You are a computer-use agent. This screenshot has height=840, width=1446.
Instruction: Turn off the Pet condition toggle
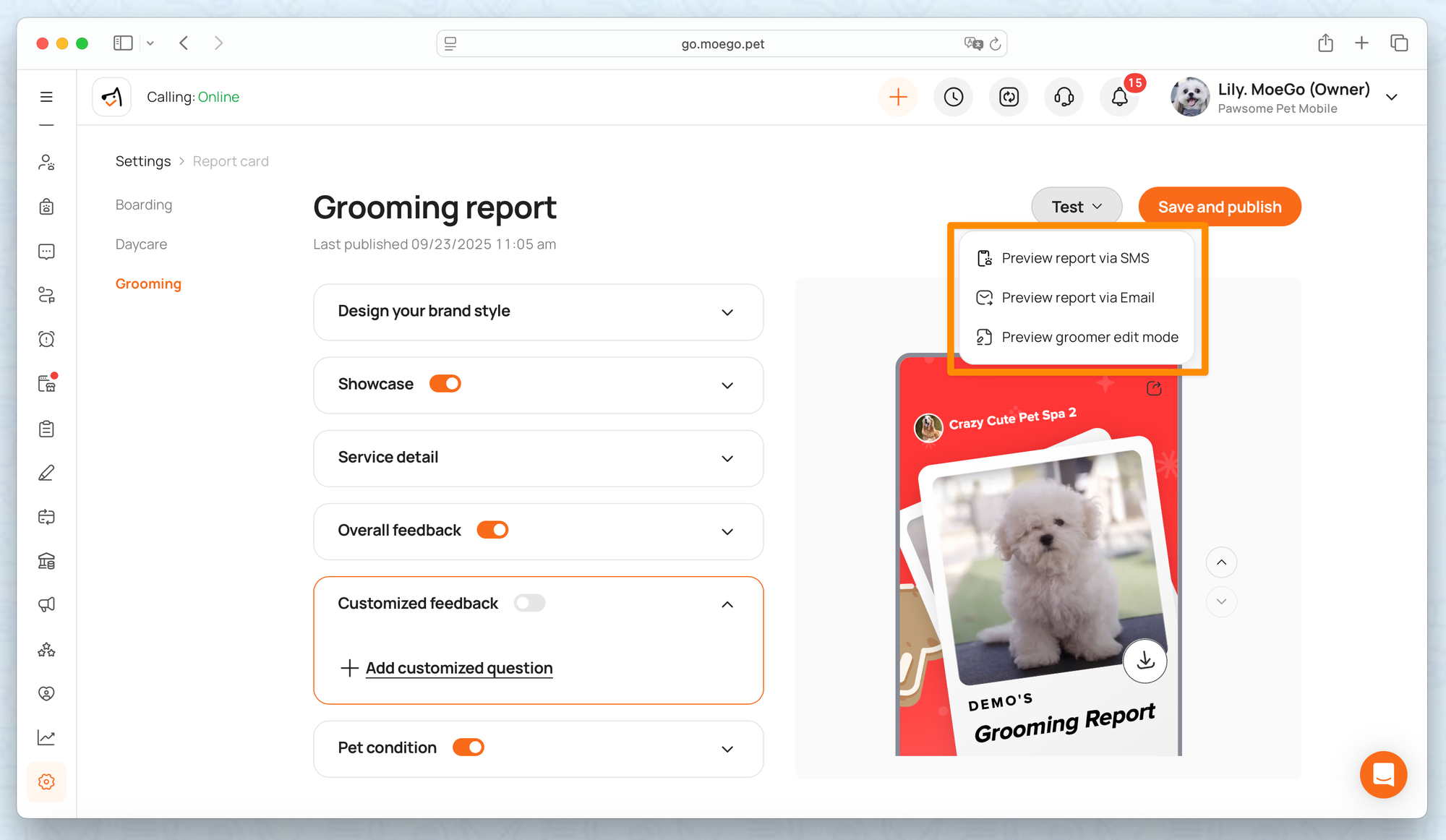469,747
